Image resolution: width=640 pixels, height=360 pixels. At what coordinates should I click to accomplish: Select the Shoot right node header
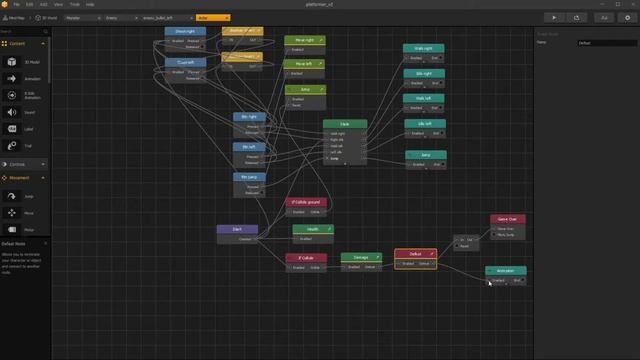click(185, 31)
